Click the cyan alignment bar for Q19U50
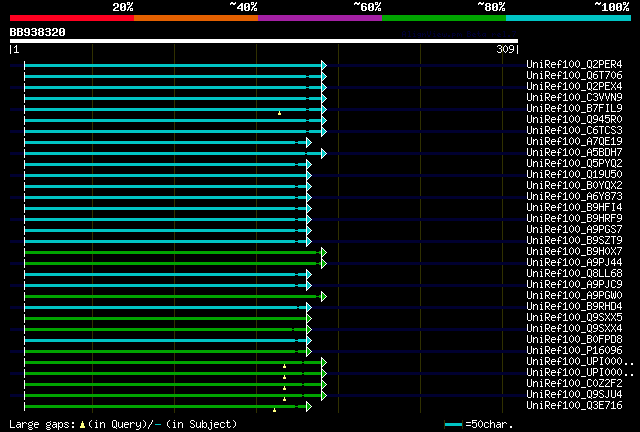Screen dimensions: 640x432 [x=165, y=176]
